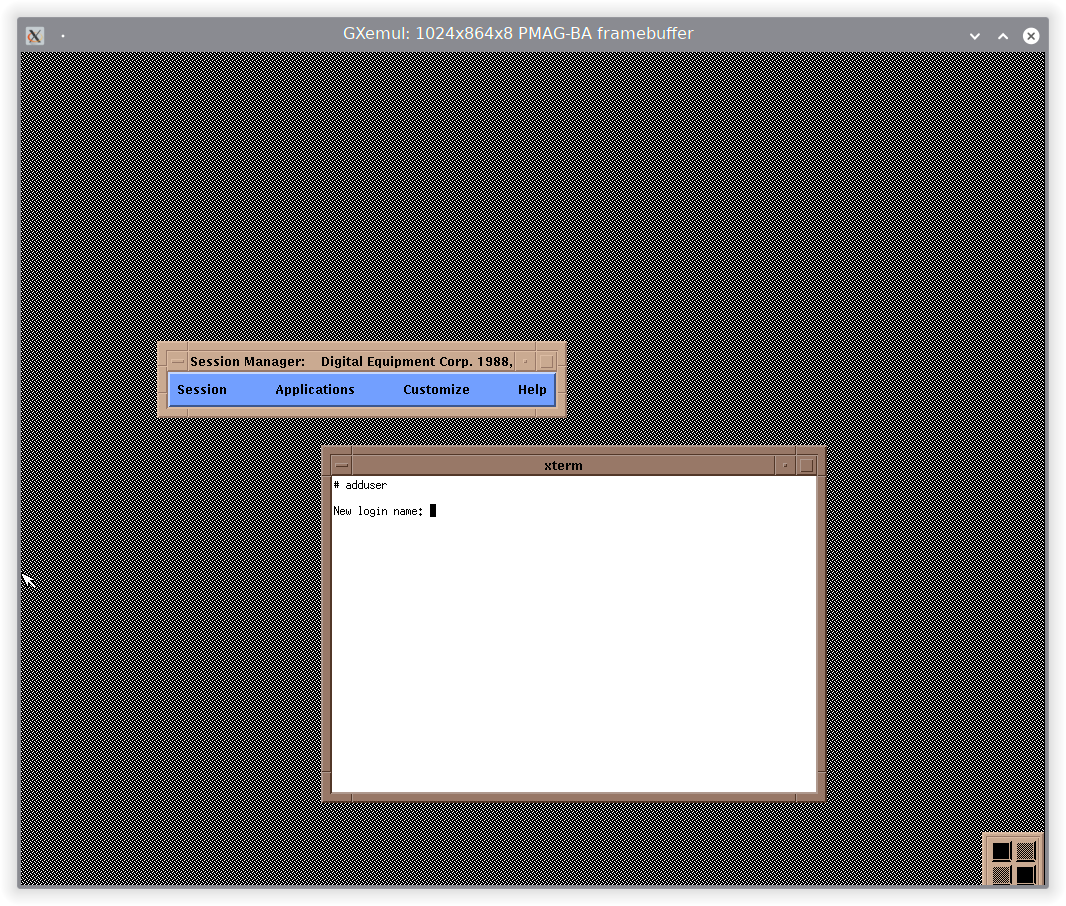Close the GXemul framebuffer window
The image size is (1066, 906).
[x=1031, y=36]
